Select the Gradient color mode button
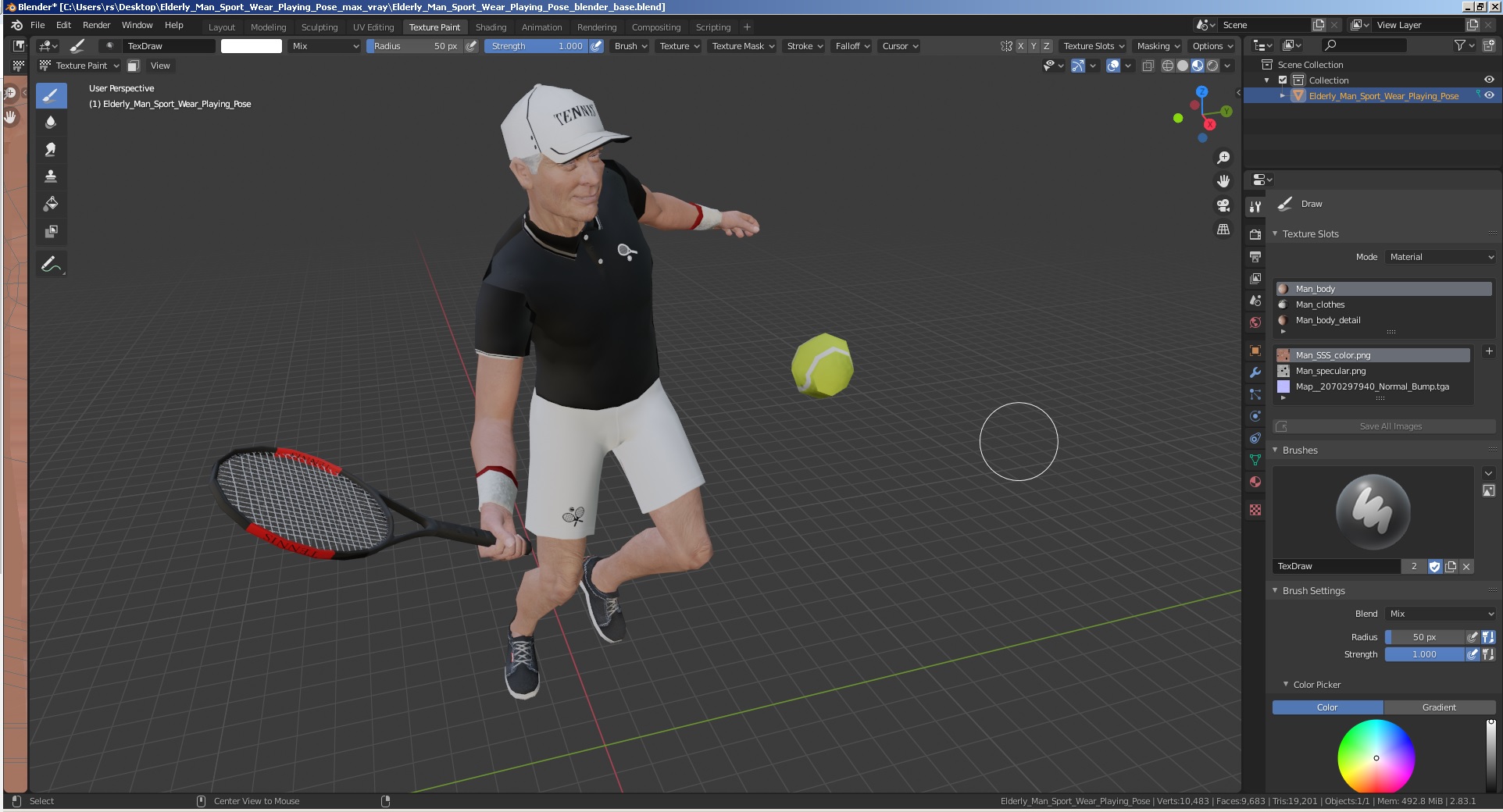Image resolution: width=1503 pixels, height=812 pixels. [x=1439, y=707]
